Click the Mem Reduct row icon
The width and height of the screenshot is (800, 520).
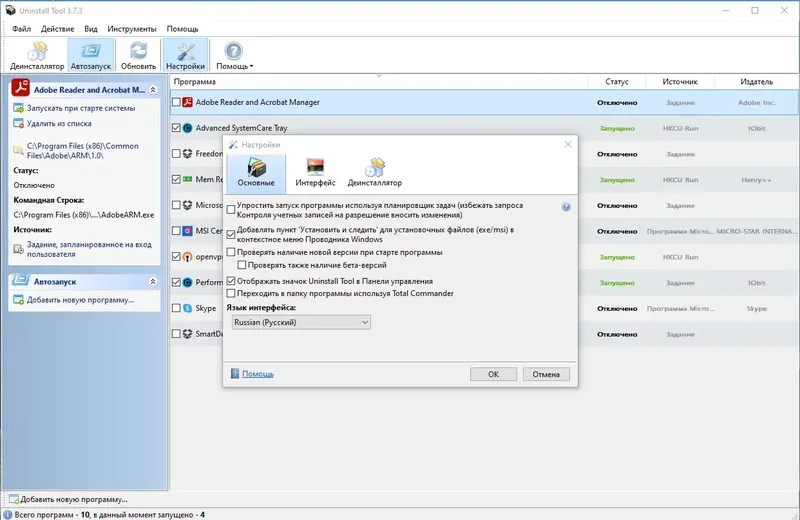187,179
